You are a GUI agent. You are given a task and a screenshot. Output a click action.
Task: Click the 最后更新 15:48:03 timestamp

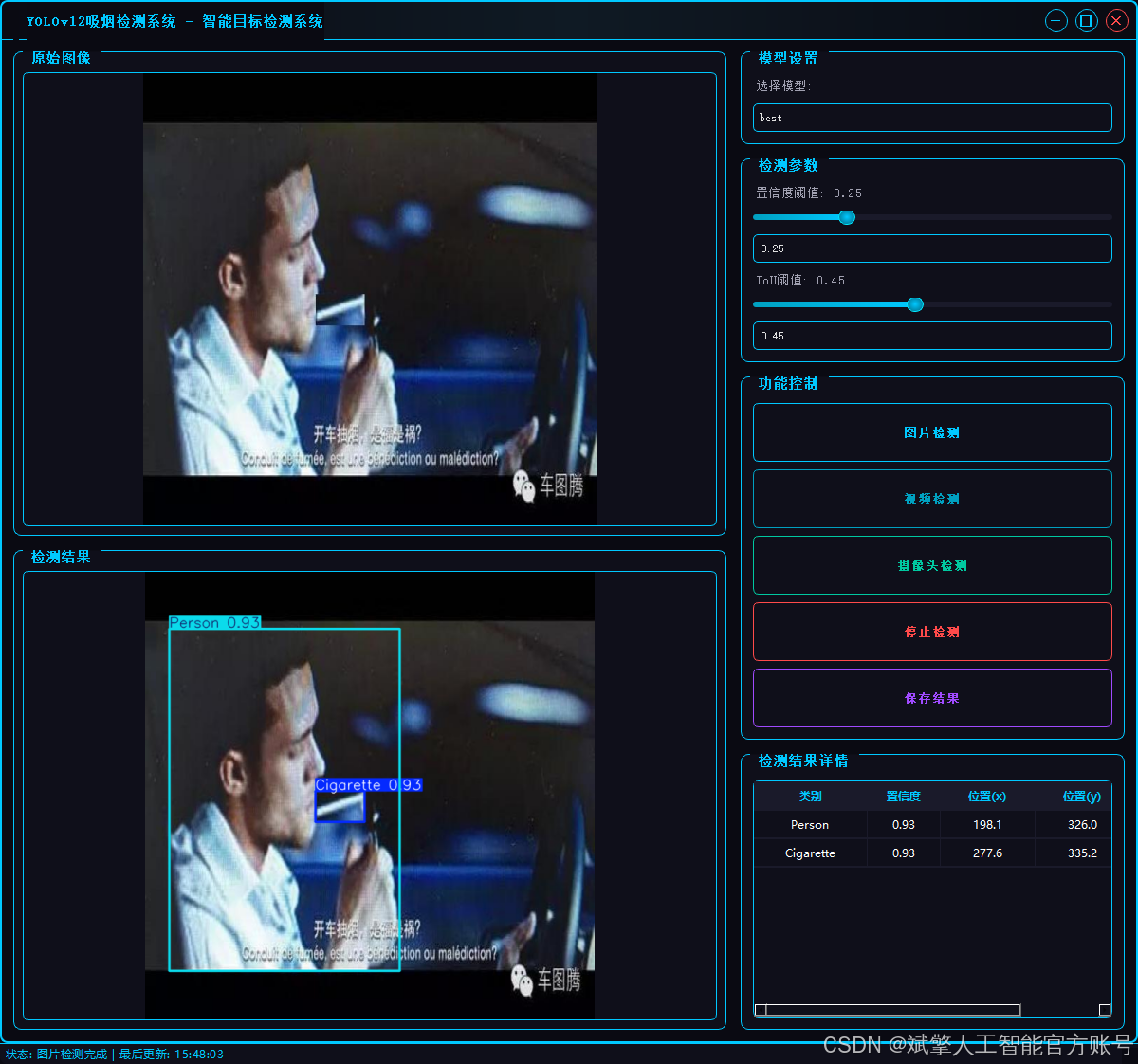click(x=172, y=1055)
